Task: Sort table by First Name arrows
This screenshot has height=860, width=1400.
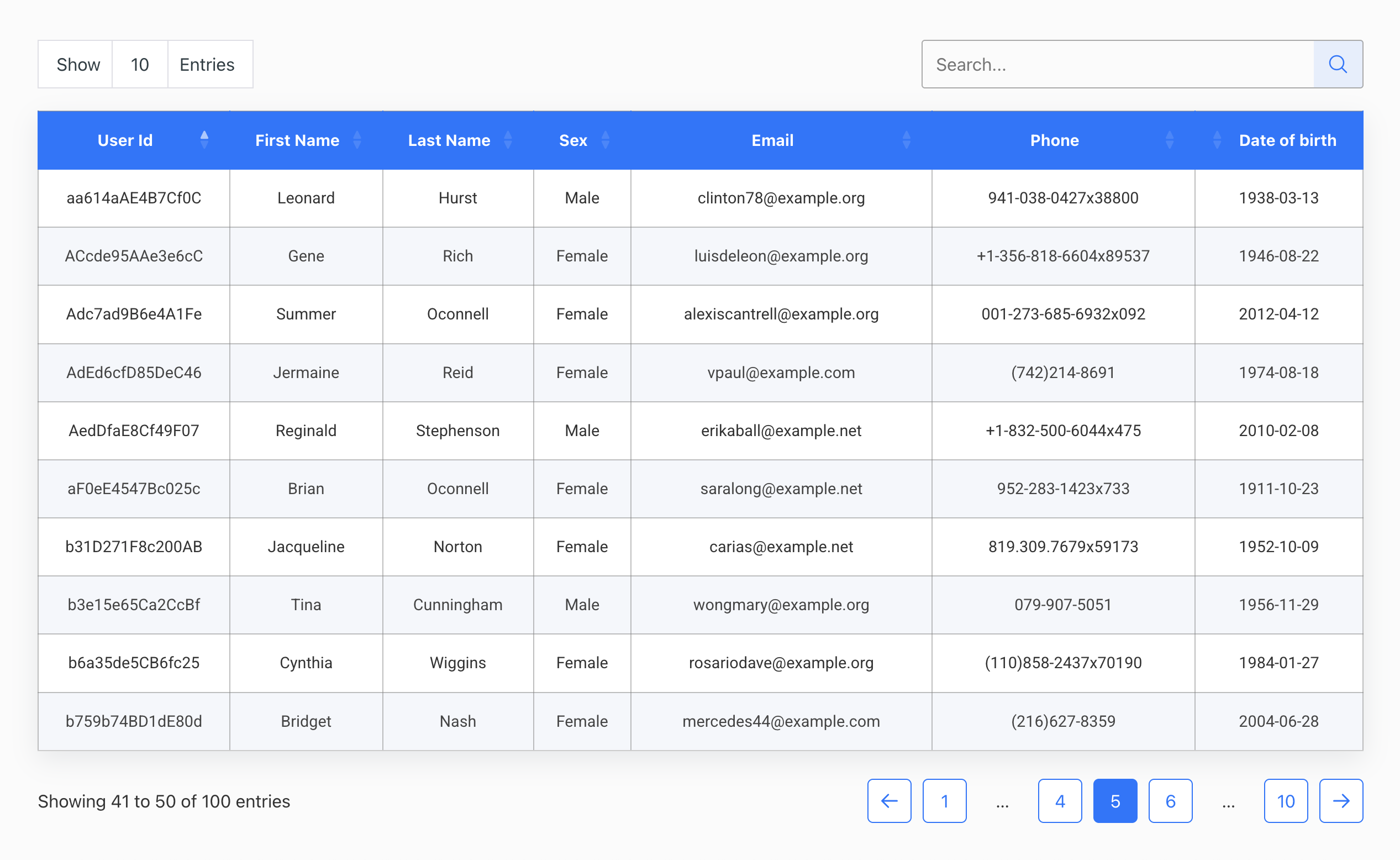Action: [x=357, y=140]
